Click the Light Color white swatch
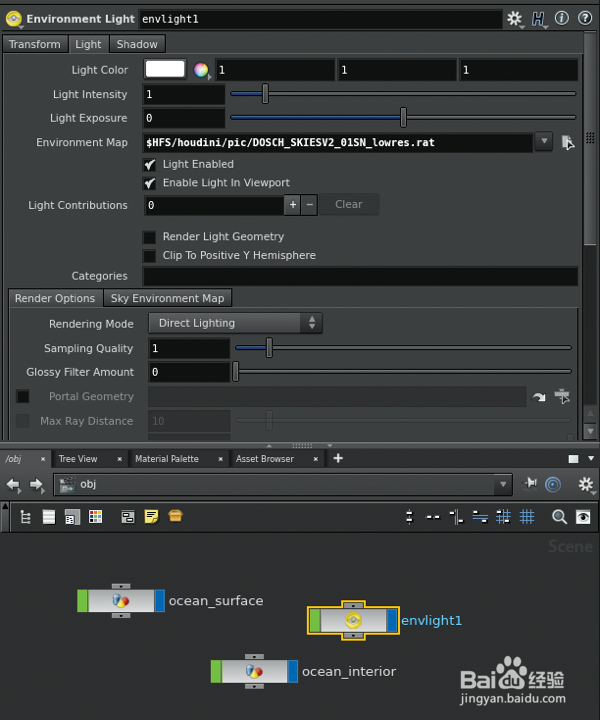Viewport: 600px width, 720px height. (165, 70)
